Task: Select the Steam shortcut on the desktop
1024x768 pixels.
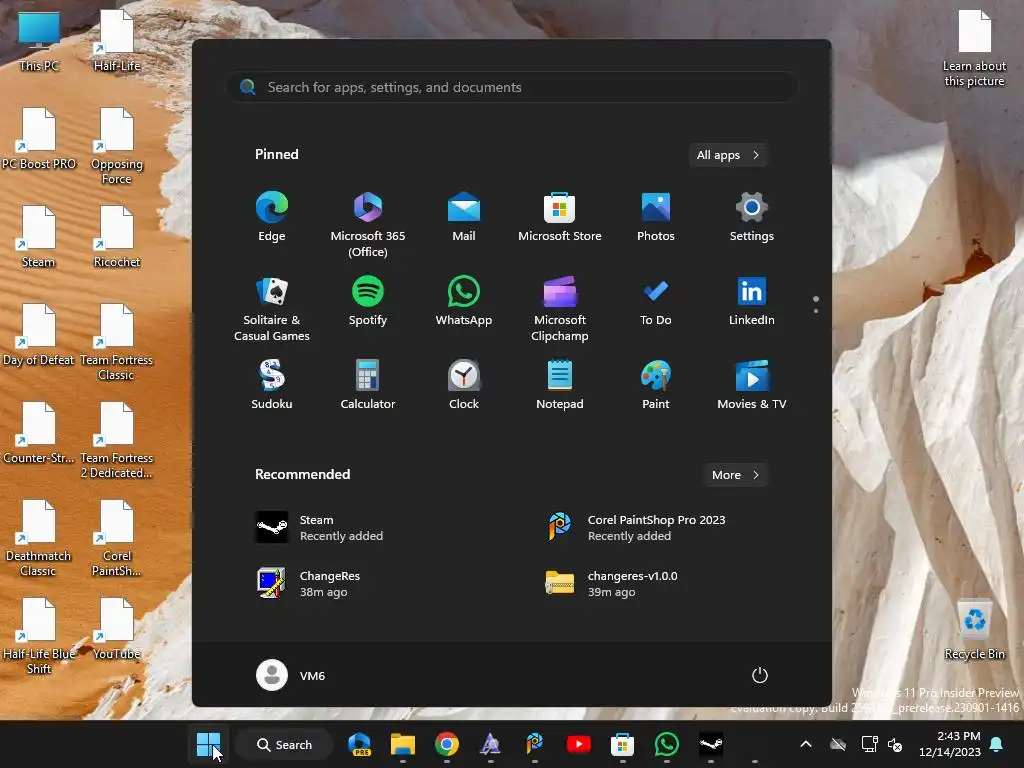Action: [x=39, y=236]
